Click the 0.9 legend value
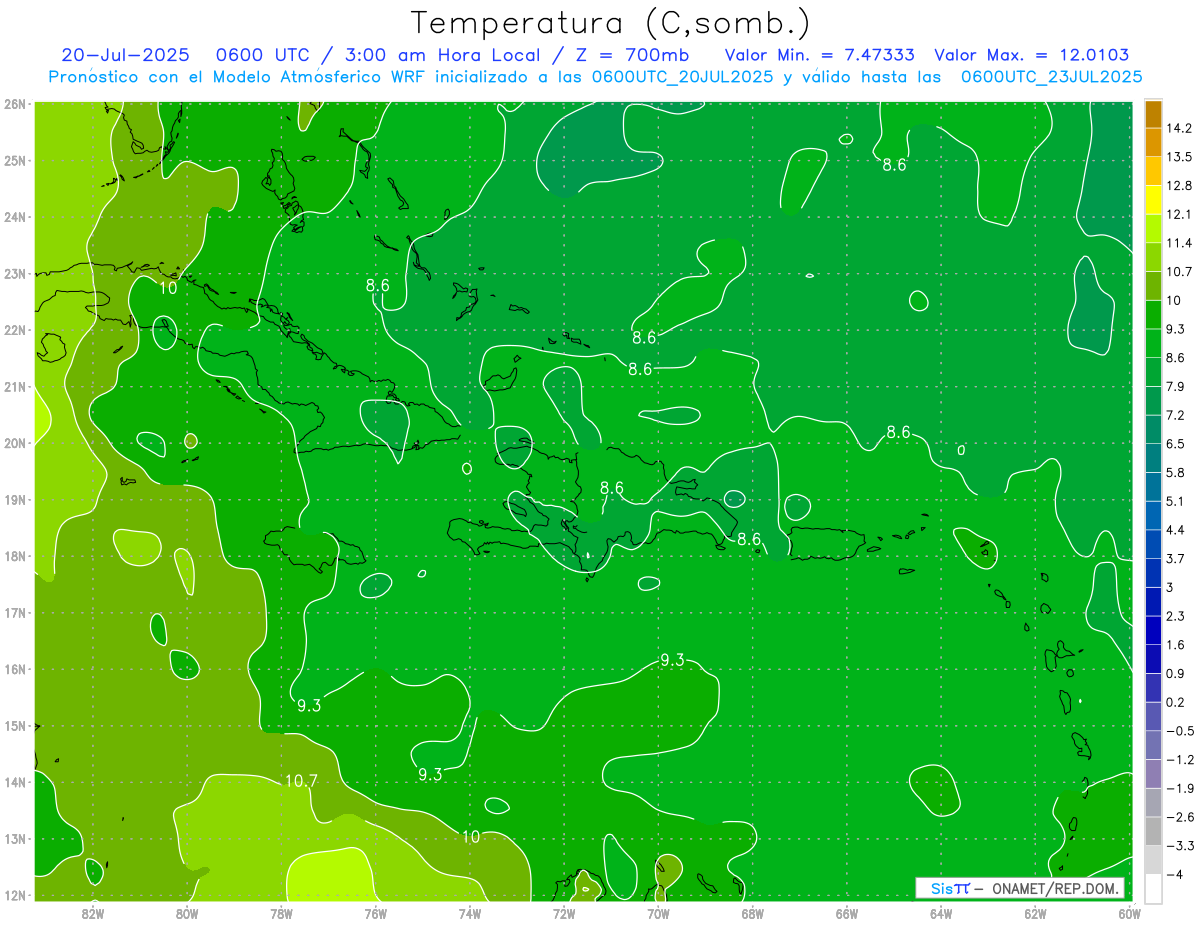Screen dimensions: 1200x927 (1176, 673)
